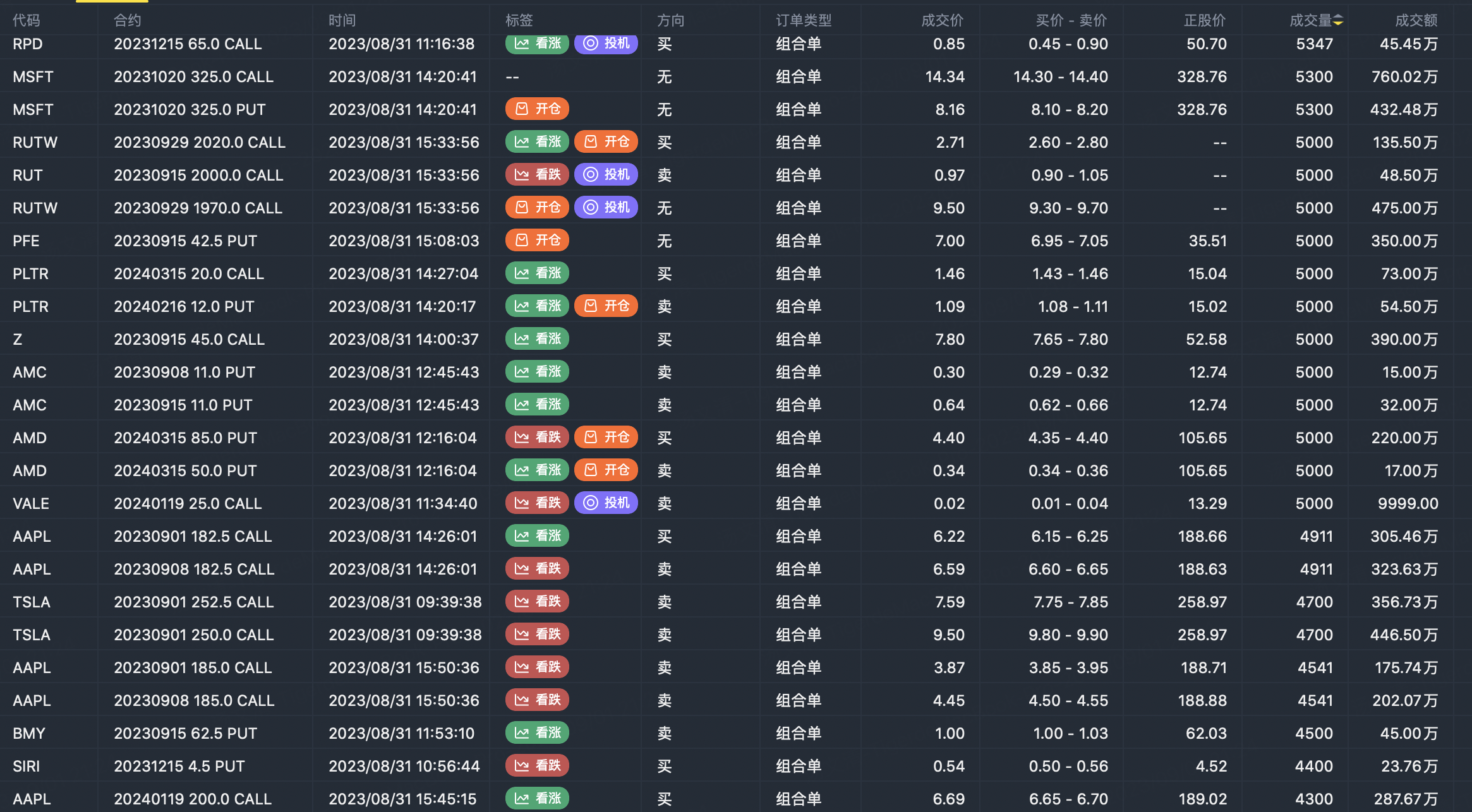Click 开仓 tag on AMD 85.0 PUT row
The width and height of the screenshot is (1472, 812).
click(606, 438)
